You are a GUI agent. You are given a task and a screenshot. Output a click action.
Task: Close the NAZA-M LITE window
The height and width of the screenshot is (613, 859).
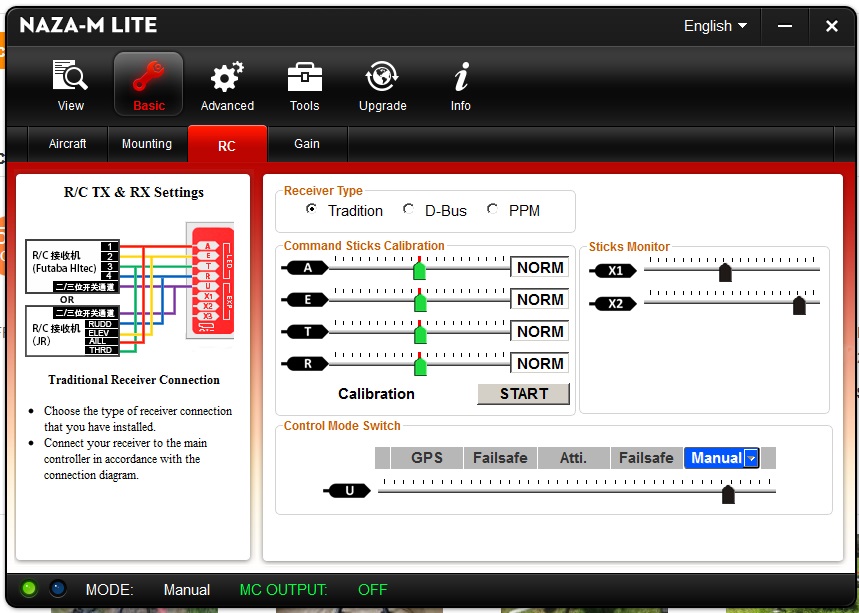pos(832,26)
